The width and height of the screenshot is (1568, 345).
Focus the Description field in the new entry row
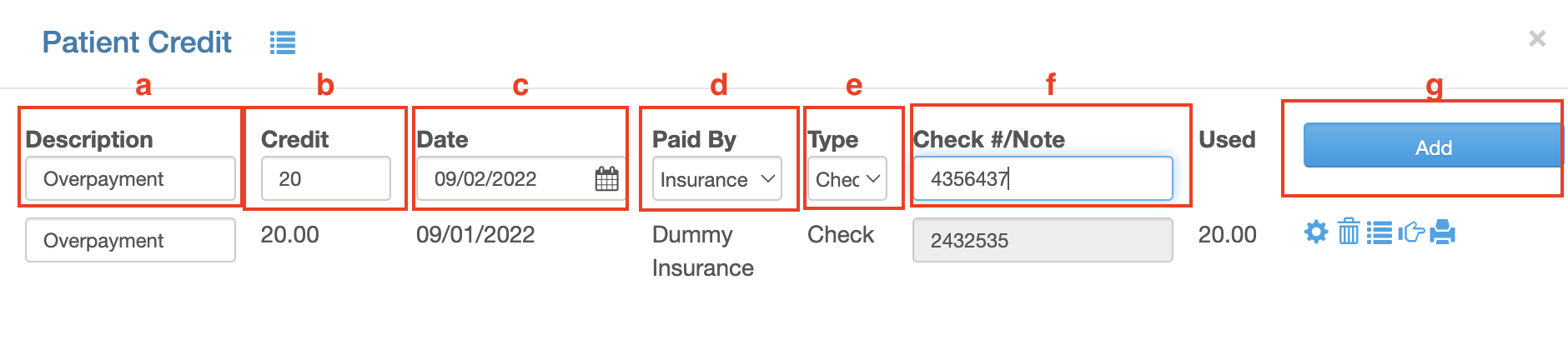(130, 178)
